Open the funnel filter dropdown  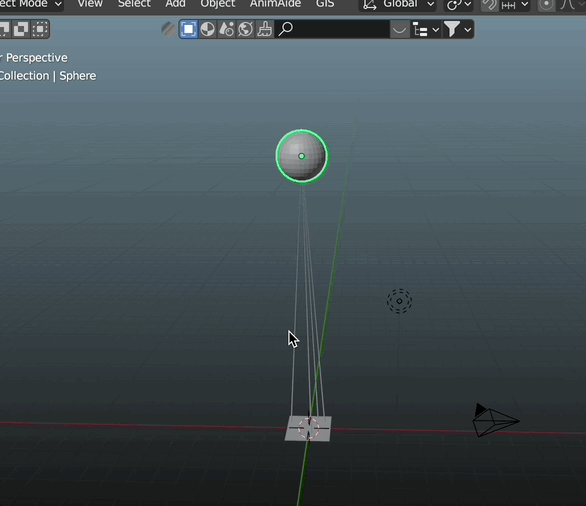click(x=458, y=29)
